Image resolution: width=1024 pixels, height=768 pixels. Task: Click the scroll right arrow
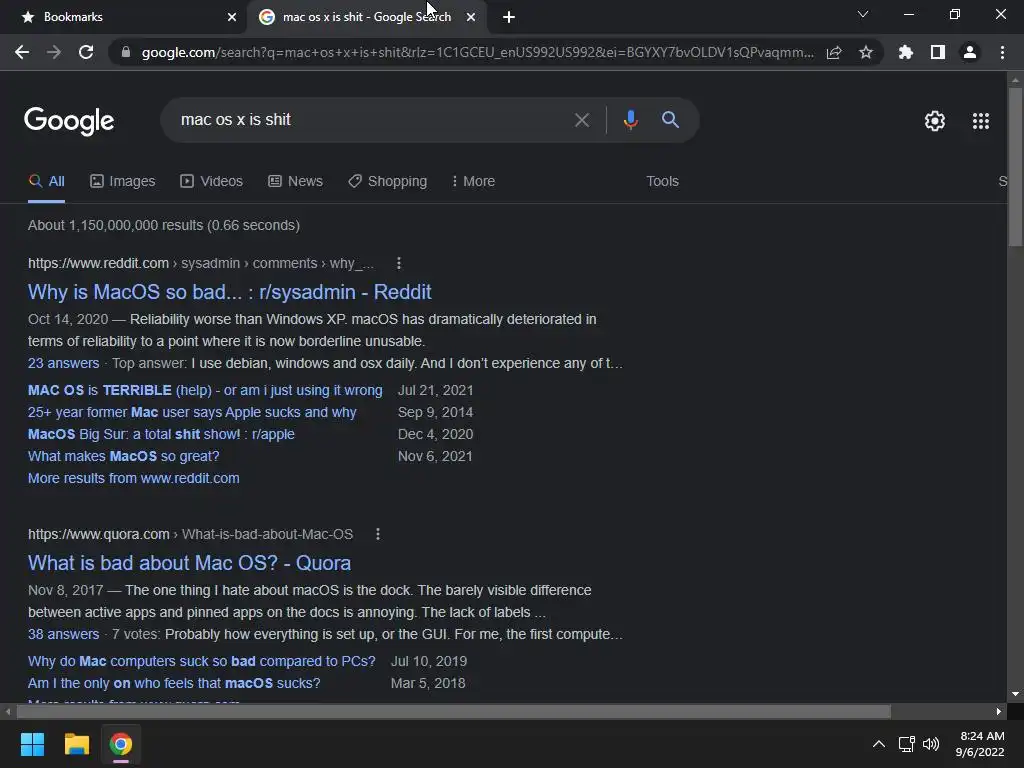click(999, 711)
